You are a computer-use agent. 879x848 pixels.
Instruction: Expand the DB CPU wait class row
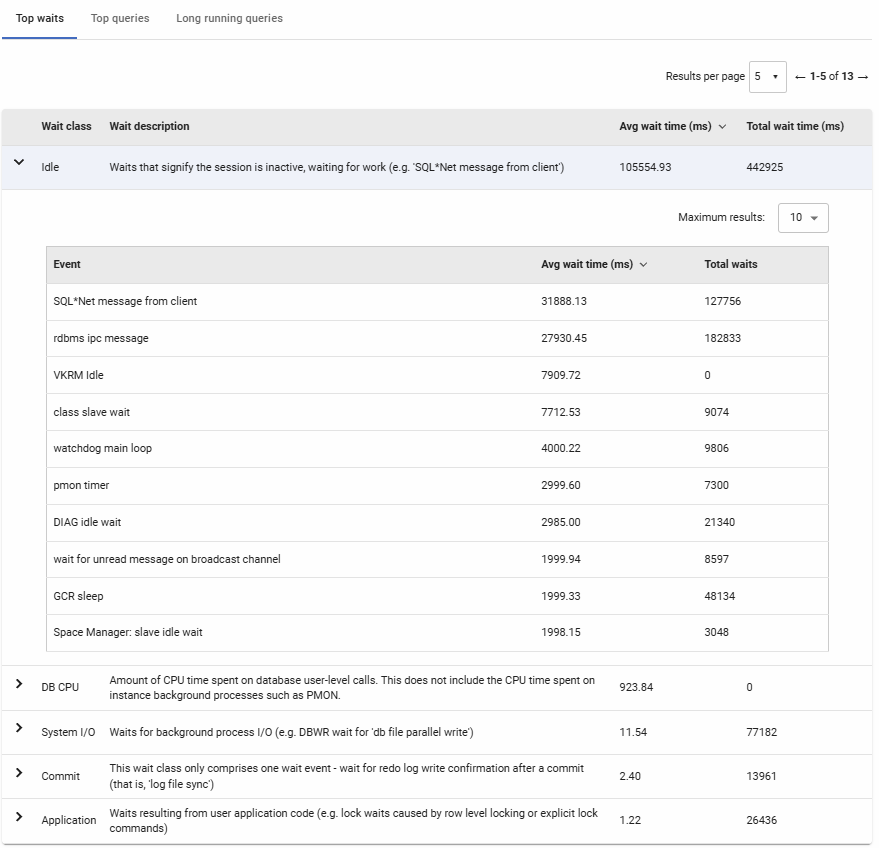[x=19, y=683]
